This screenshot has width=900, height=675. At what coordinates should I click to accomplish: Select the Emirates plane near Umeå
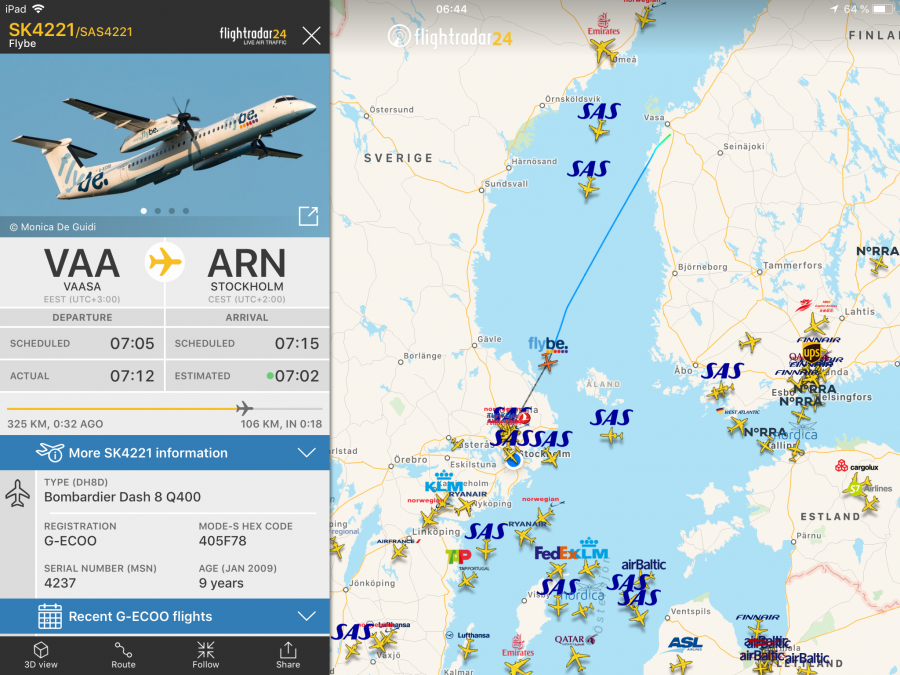[603, 50]
